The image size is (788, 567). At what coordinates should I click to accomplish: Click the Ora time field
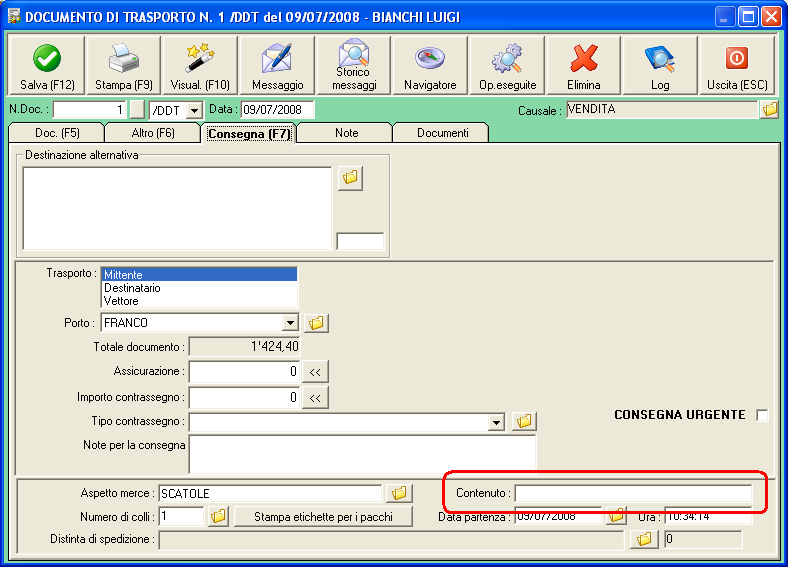click(x=709, y=516)
